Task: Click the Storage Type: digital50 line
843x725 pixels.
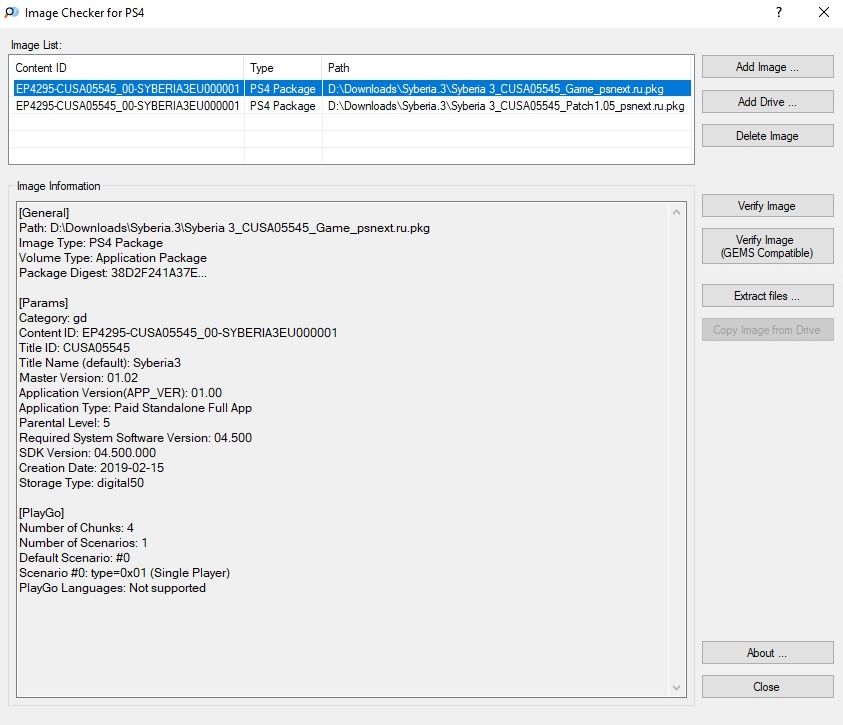Action: click(82, 483)
